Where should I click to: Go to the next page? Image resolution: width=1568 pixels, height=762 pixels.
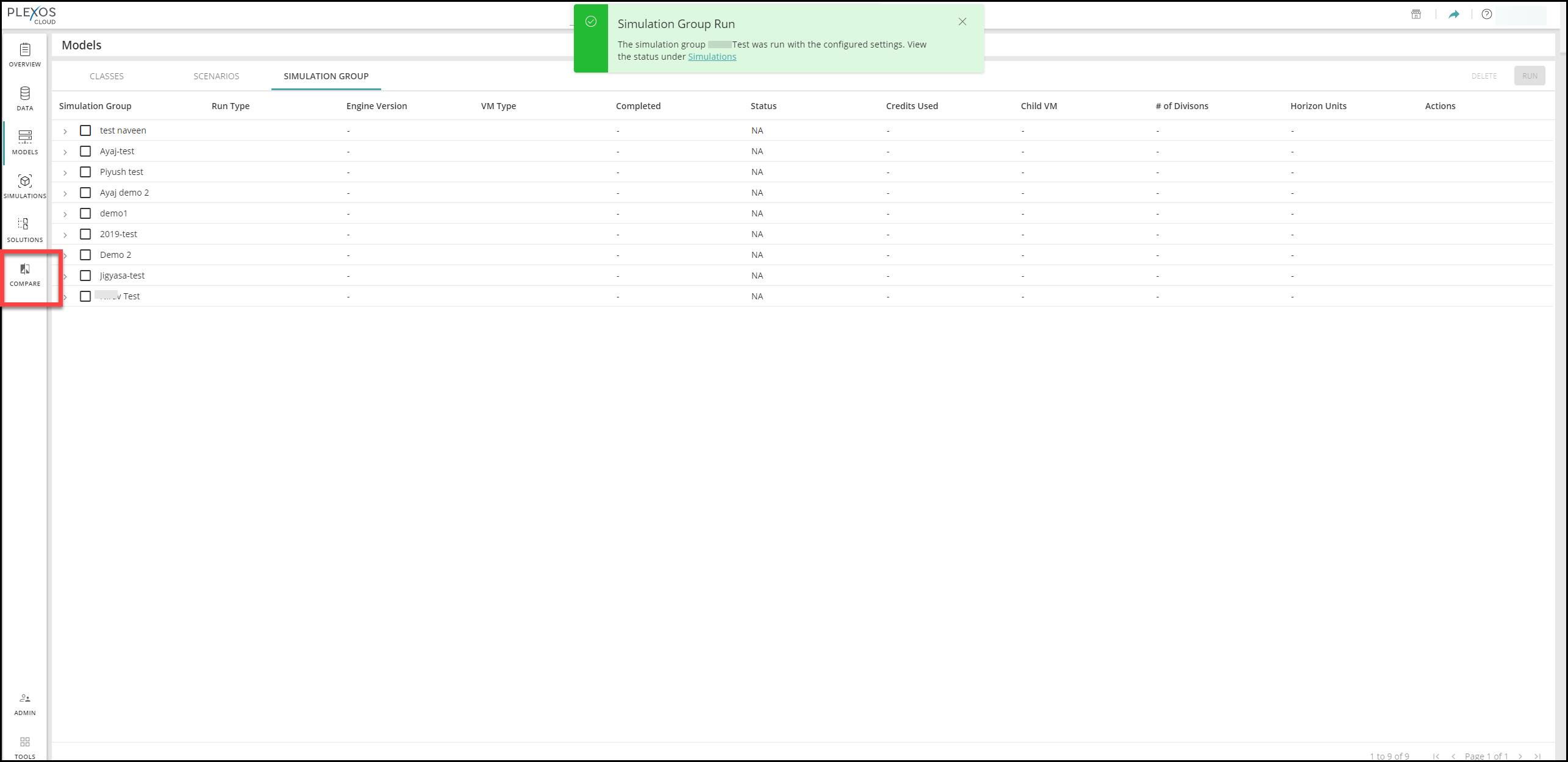click(1520, 757)
